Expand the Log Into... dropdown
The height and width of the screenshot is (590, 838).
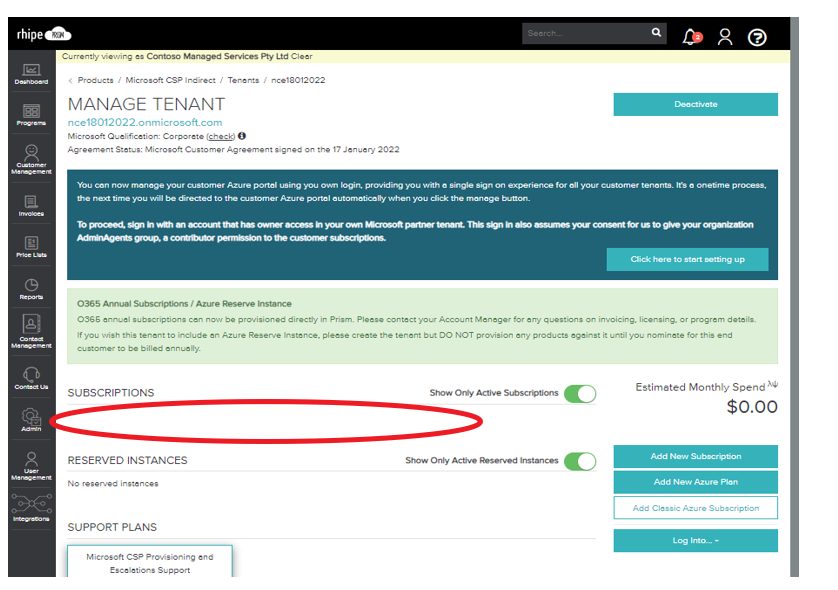(x=695, y=540)
